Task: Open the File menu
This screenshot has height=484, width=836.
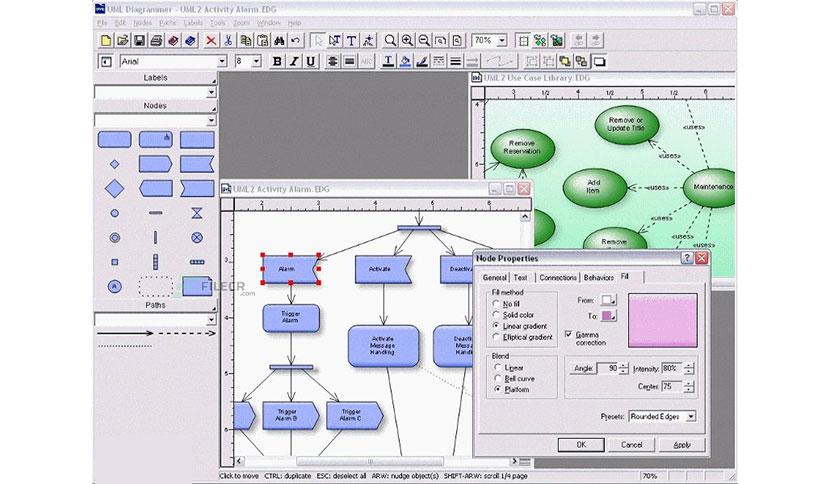Action: tap(102, 23)
